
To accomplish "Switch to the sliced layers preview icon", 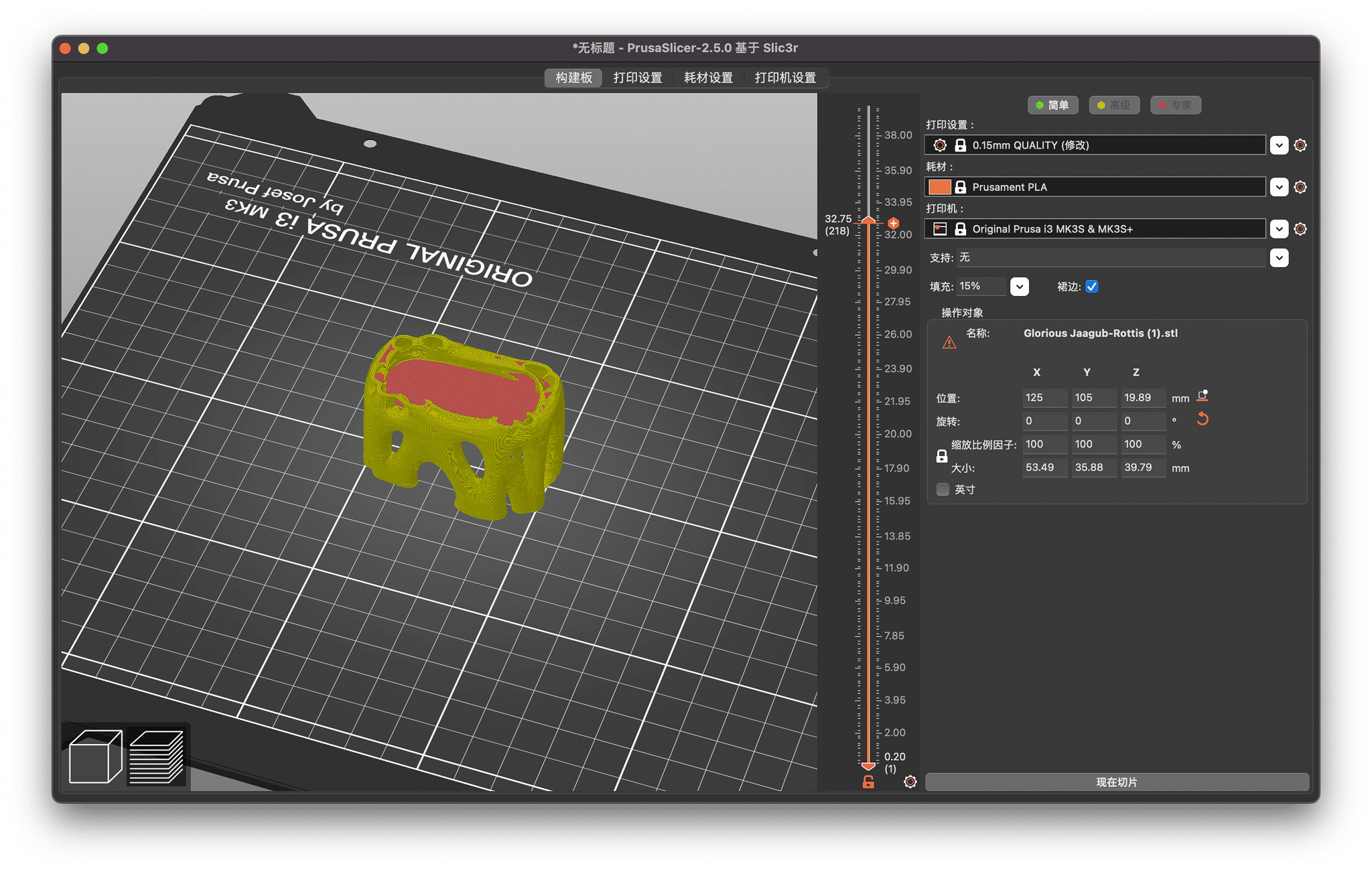I will click(x=156, y=757).
